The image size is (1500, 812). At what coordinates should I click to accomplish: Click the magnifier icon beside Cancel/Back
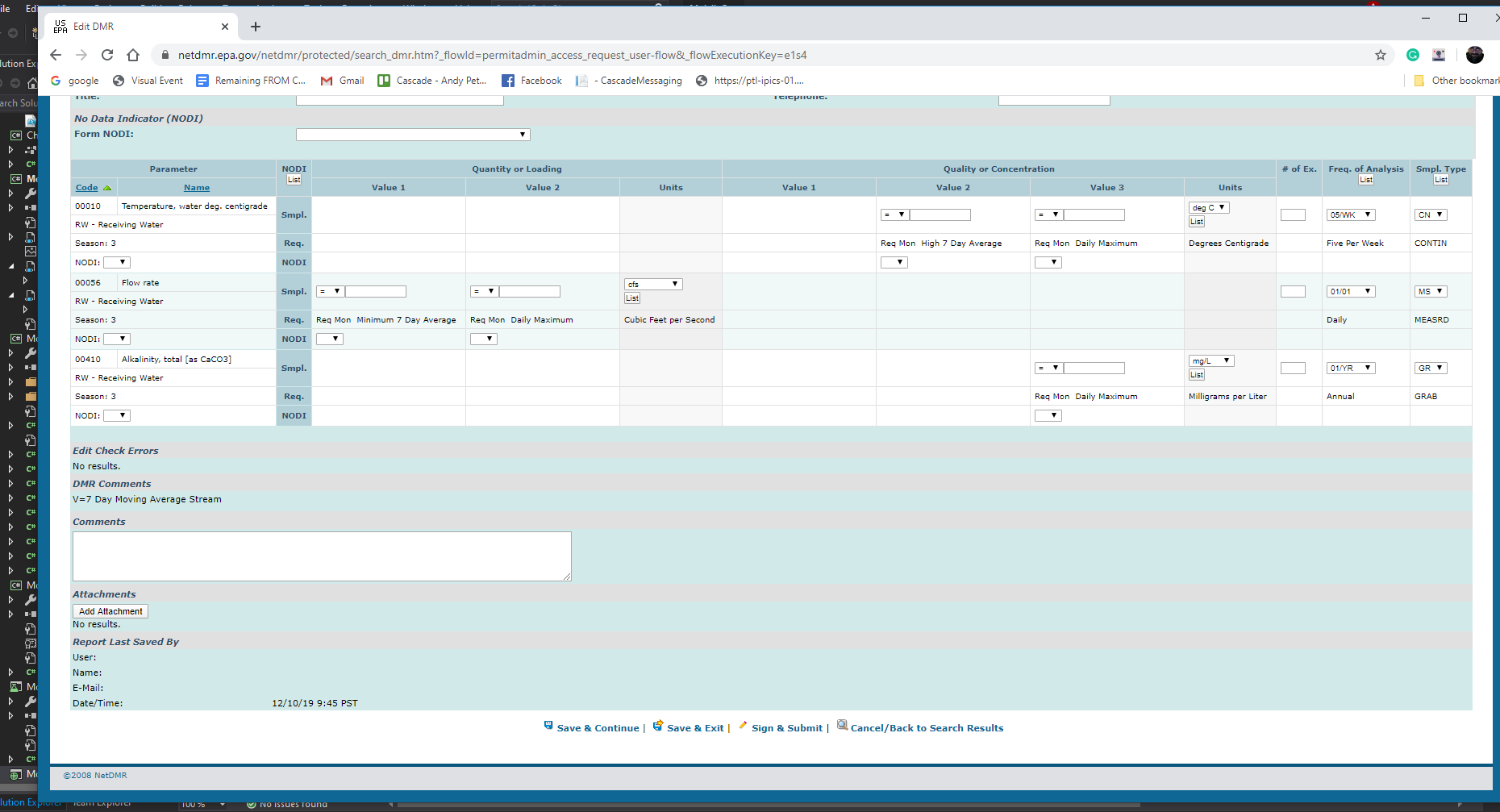point(841,725)
